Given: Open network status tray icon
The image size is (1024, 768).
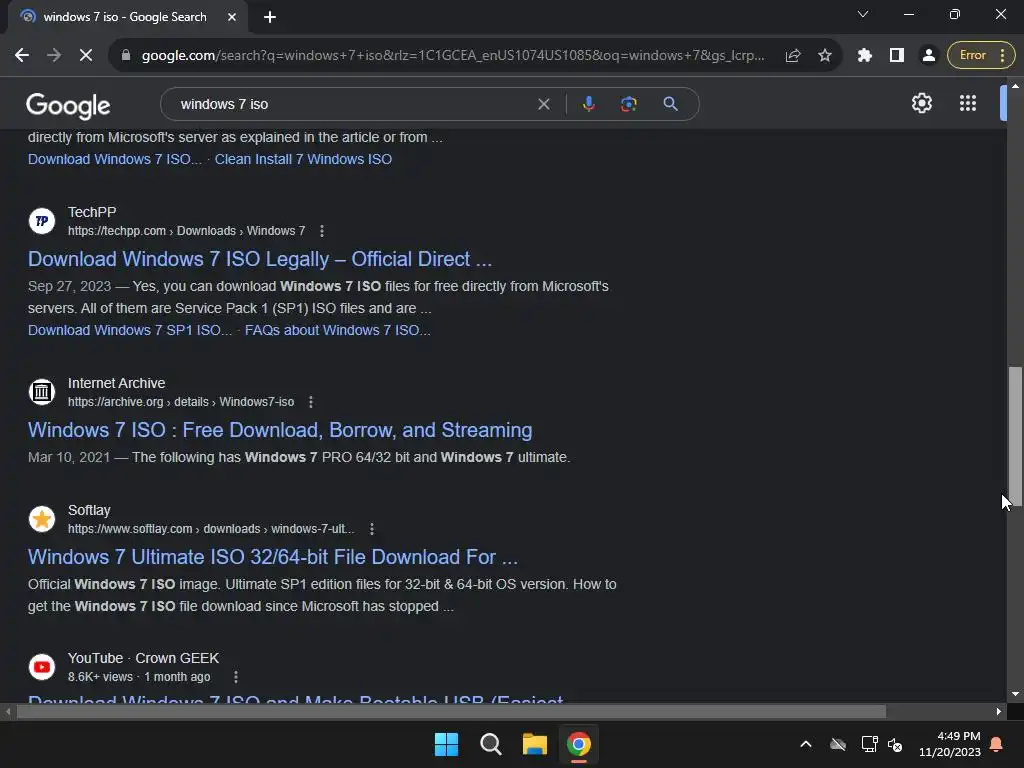Looking at the screenshot, I should [x=869, y=744].
